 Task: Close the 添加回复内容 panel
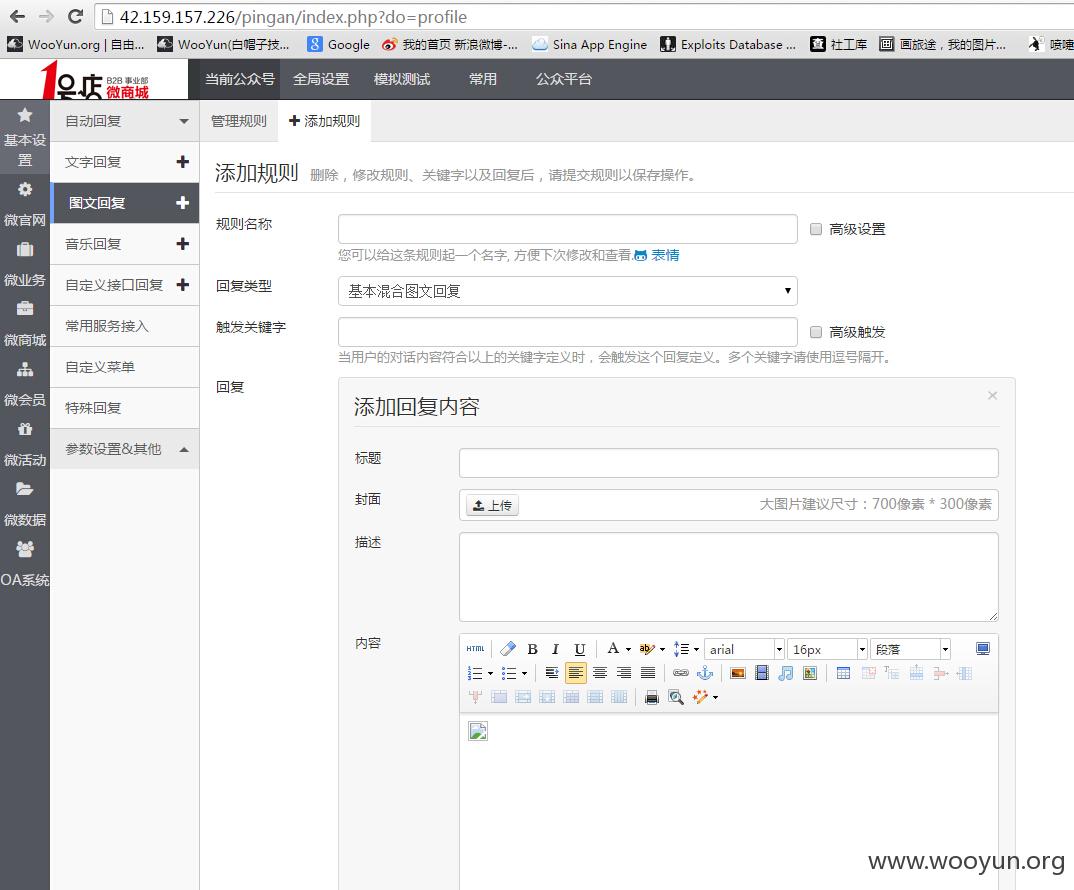(x=992, y=395)
